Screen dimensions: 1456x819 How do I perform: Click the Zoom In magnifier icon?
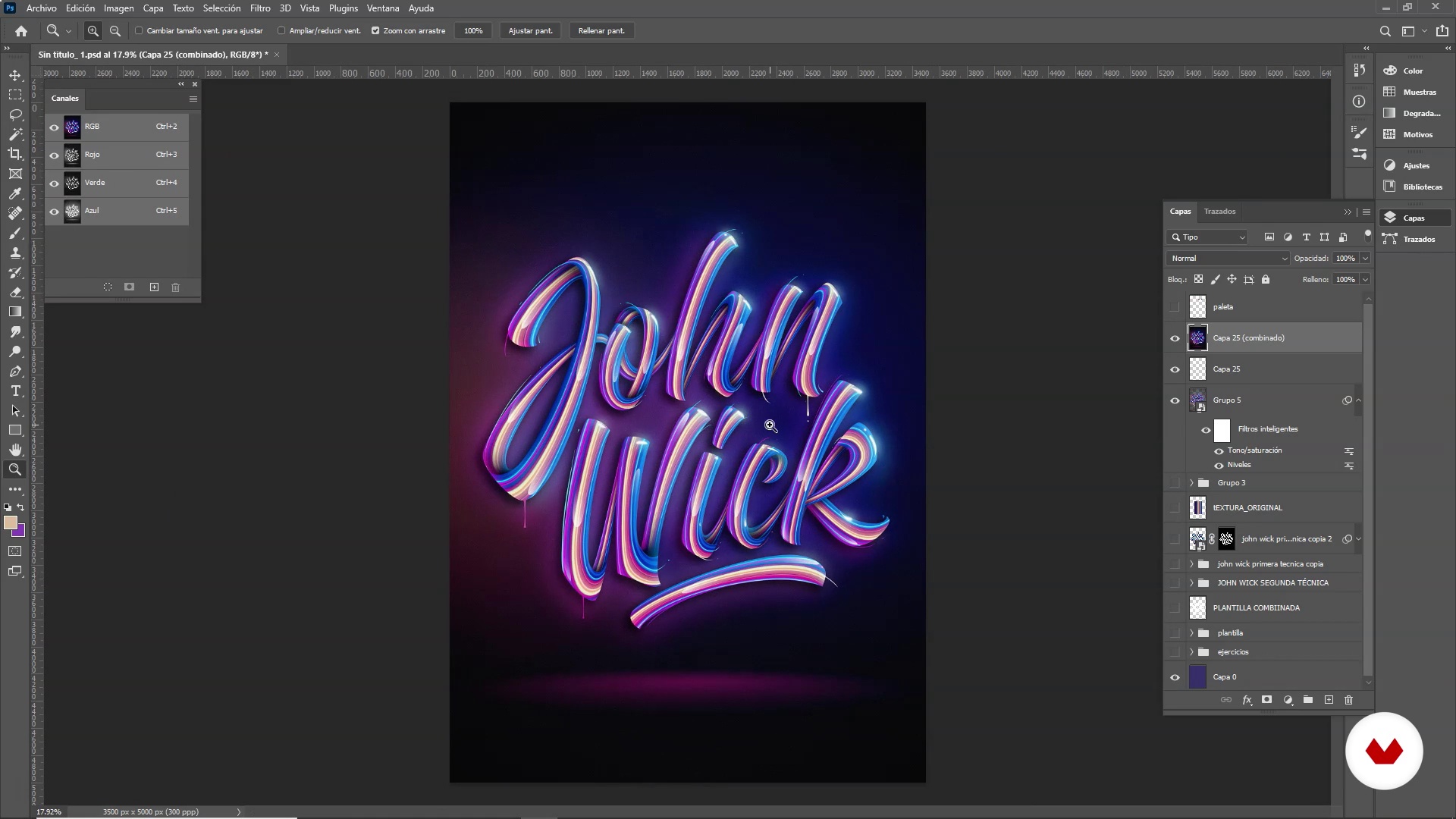pos(93,31)
